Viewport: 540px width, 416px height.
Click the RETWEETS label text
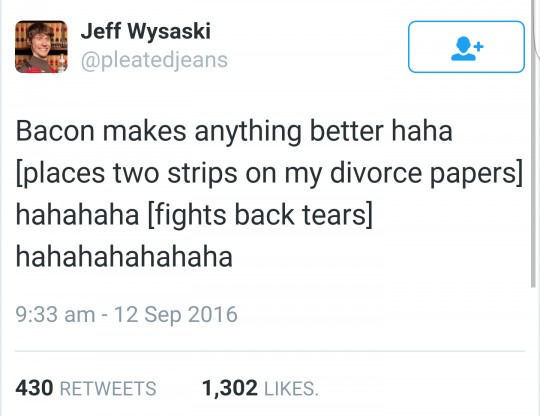tap(108, 388)
